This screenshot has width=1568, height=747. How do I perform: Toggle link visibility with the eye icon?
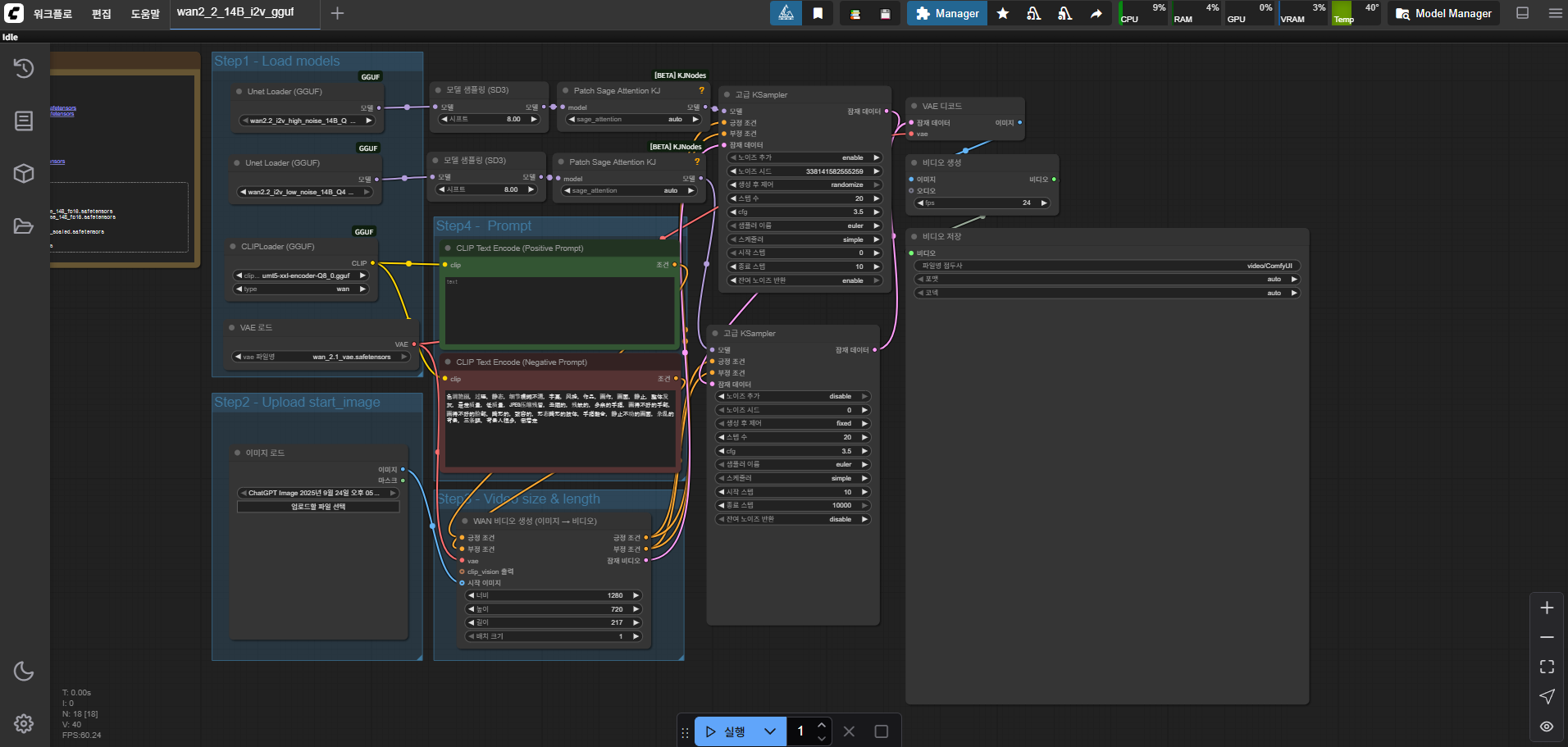pyautogui.click(x=1547, y=727)
